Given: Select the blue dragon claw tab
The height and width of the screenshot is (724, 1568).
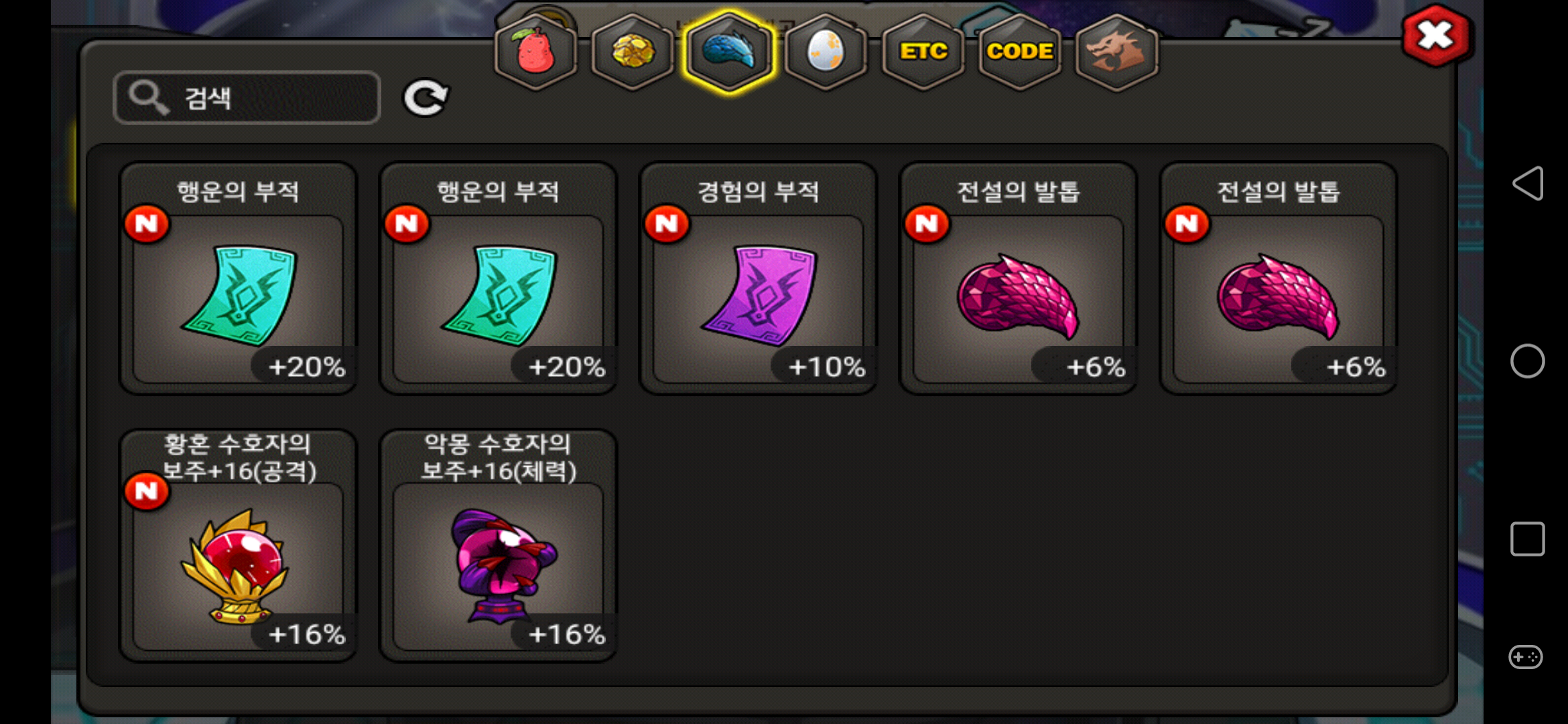Looking at the screenshot, I should [729, 52].
